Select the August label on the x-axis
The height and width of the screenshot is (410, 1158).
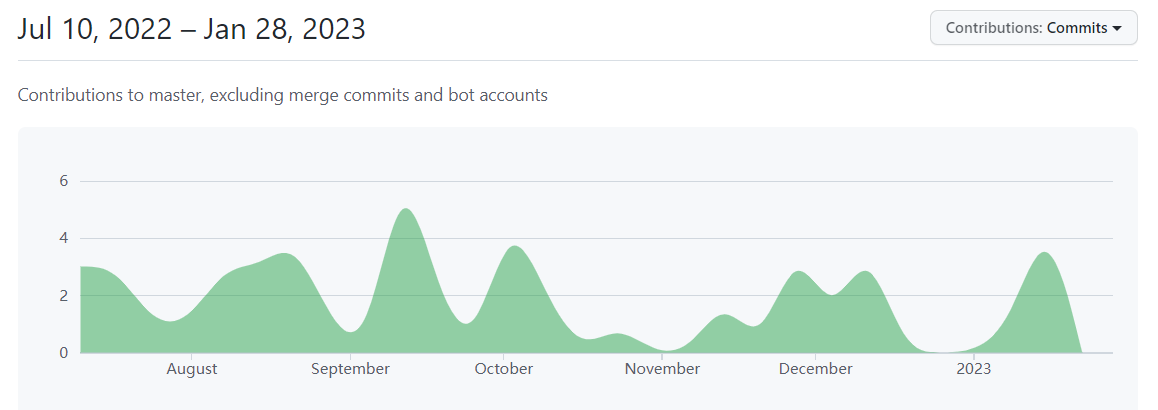point(192,369)
